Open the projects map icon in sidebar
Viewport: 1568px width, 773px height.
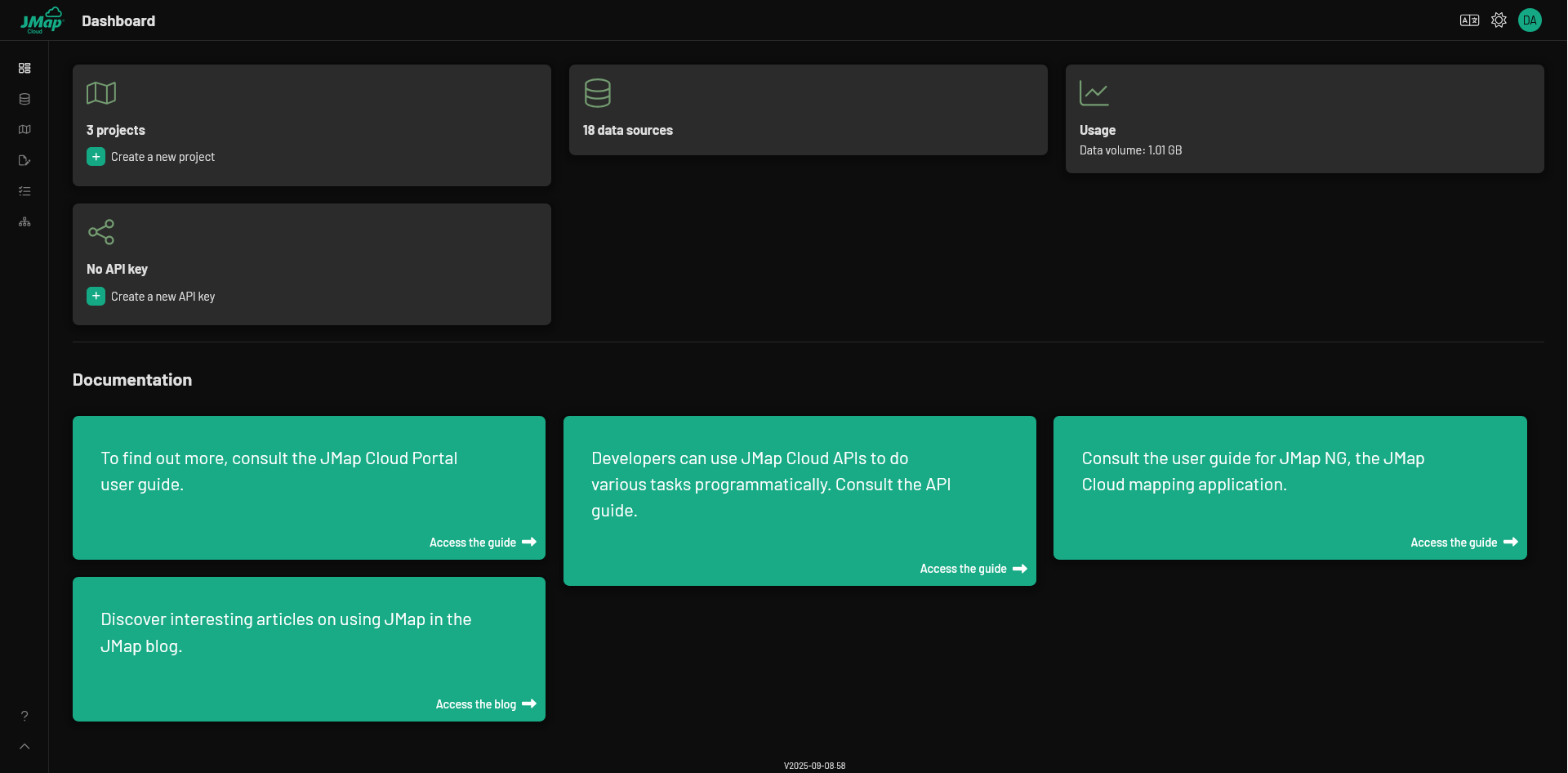(x=24, y=130)
